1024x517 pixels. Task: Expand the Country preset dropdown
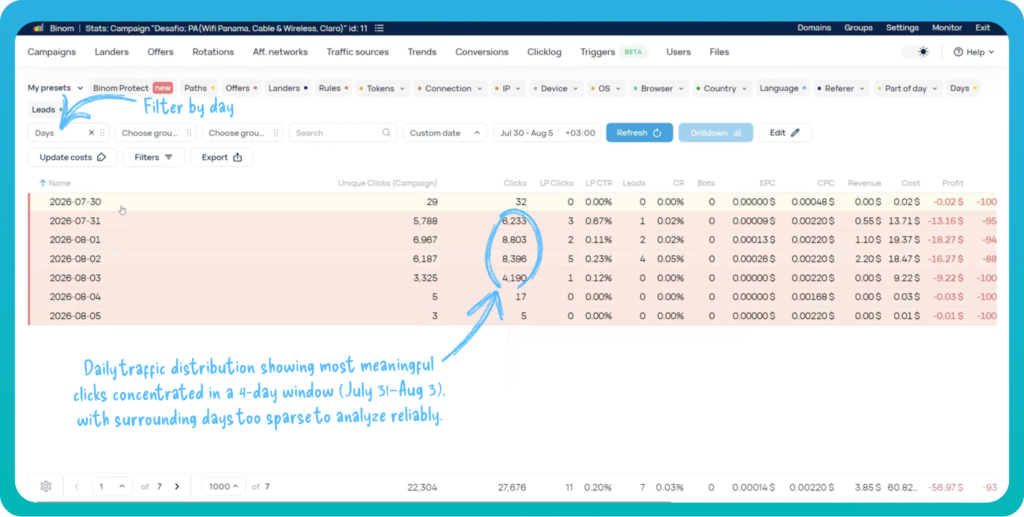pyautogui.click(x=722, y=88)
